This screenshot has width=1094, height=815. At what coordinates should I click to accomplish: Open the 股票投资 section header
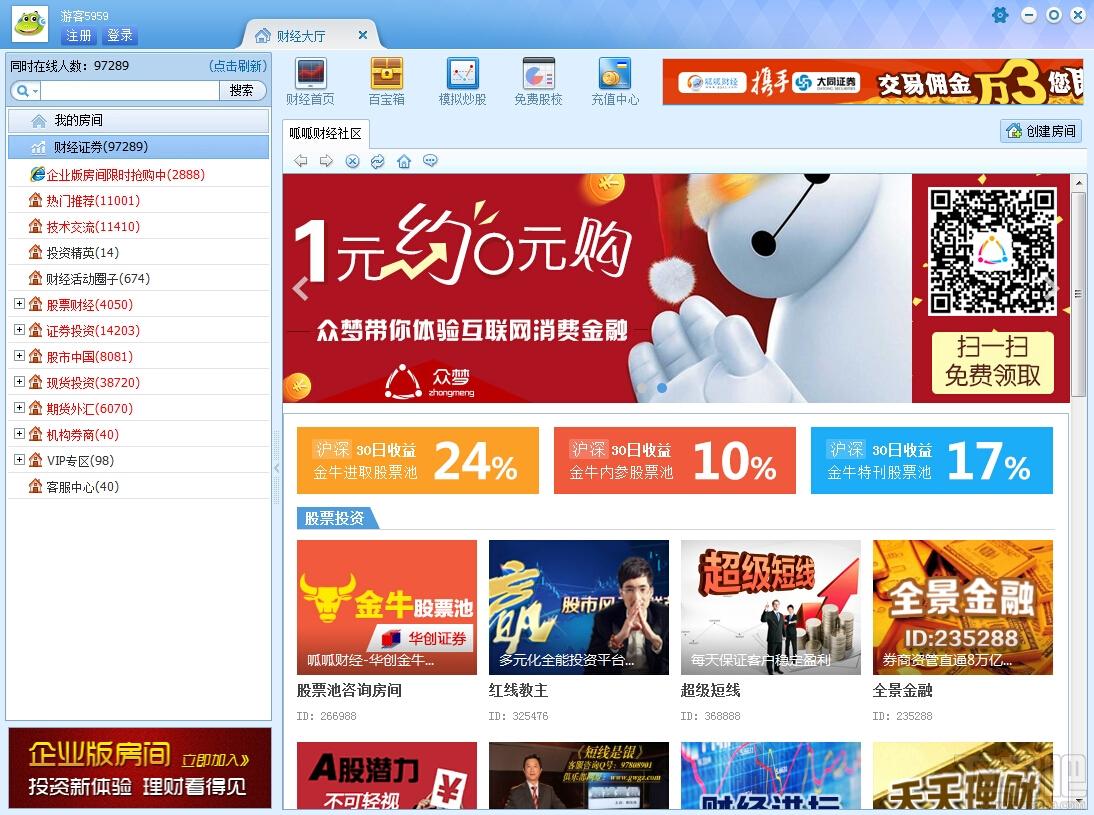[x=336, y=518]
